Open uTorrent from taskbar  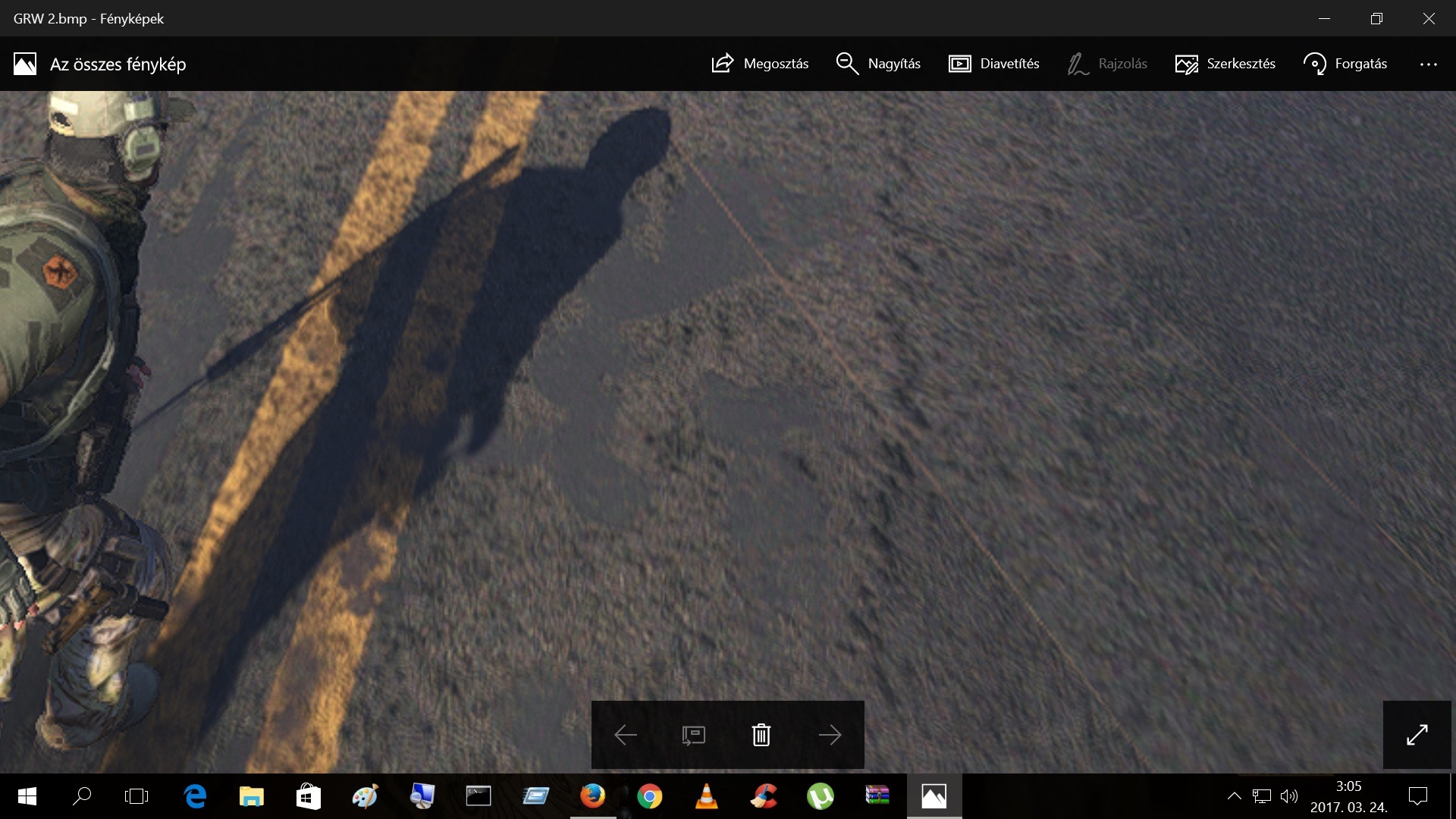pos(820,796)
